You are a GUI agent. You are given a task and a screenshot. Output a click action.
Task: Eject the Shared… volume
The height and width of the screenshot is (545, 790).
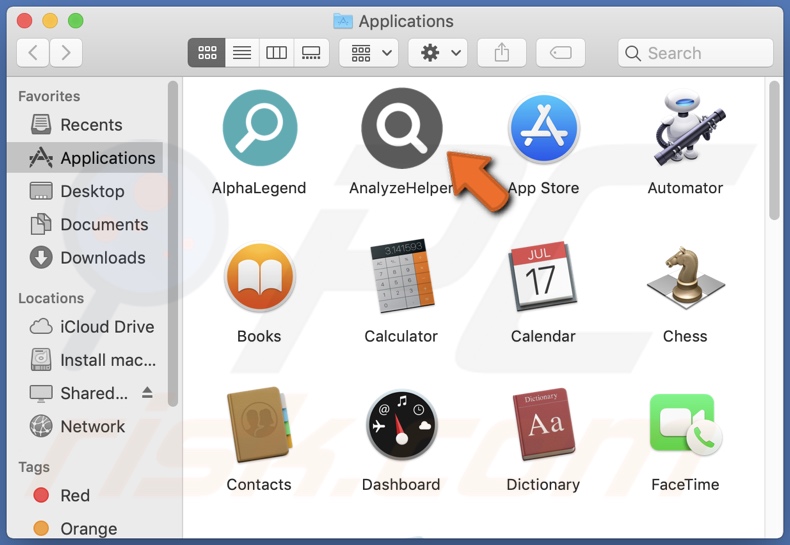147,393
